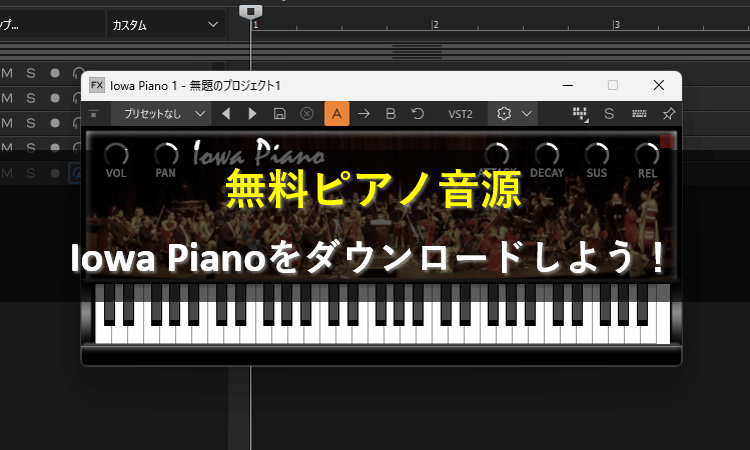The image size is (750, 450).
Task: Save the current preset with disk icon
Action: [280, 114]
